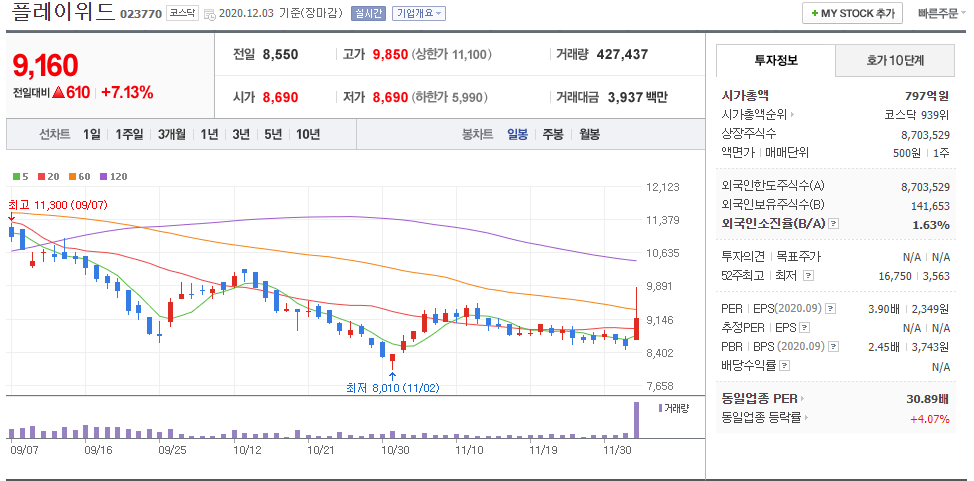Click the help icon beside 추정PER EPS

coord(805,328)
